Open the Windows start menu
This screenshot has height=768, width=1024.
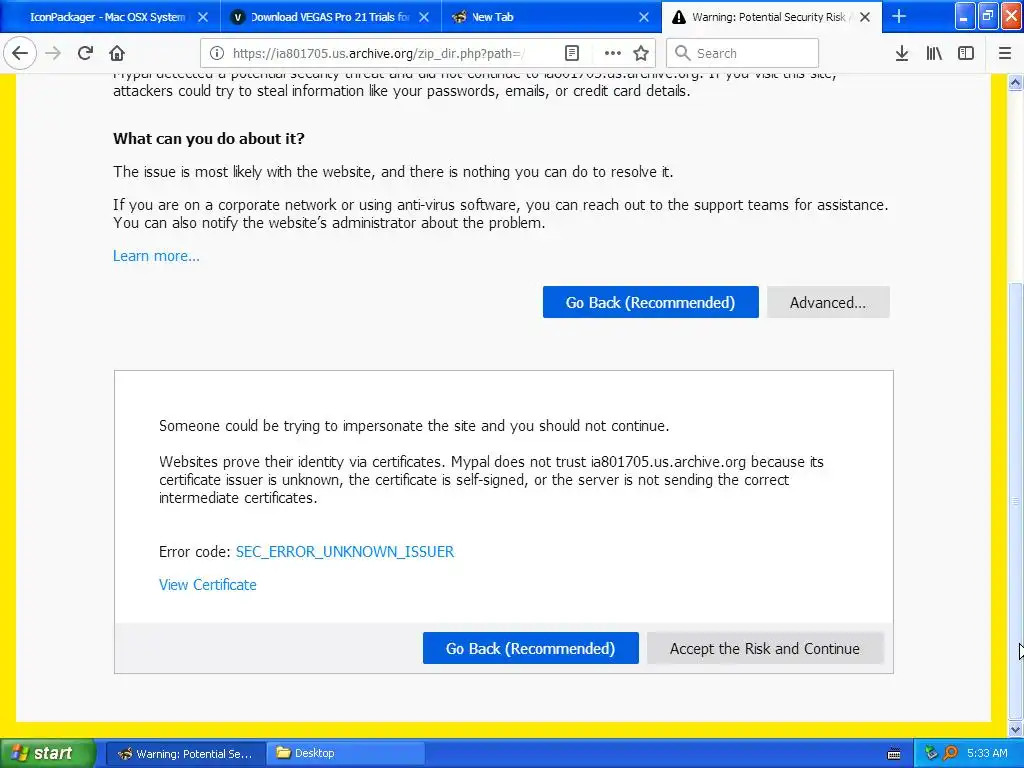pos(47,753)
